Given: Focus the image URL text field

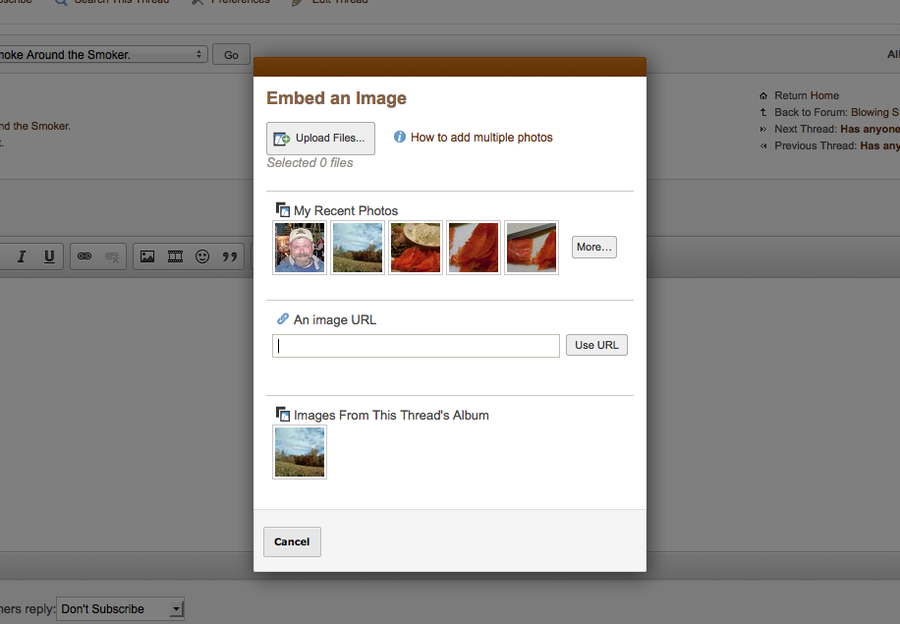Looking at the screenshot, I should click(416, 346).
